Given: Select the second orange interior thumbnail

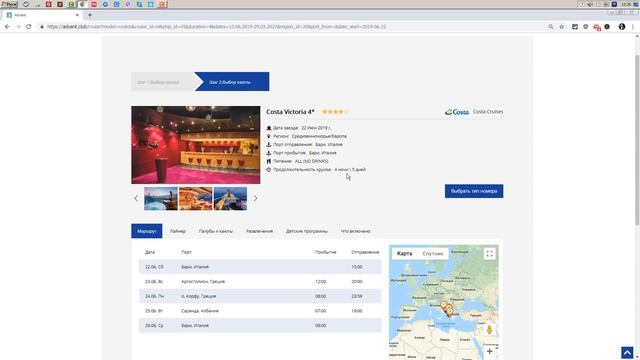Looking at the screenshot, I should 196,198.
